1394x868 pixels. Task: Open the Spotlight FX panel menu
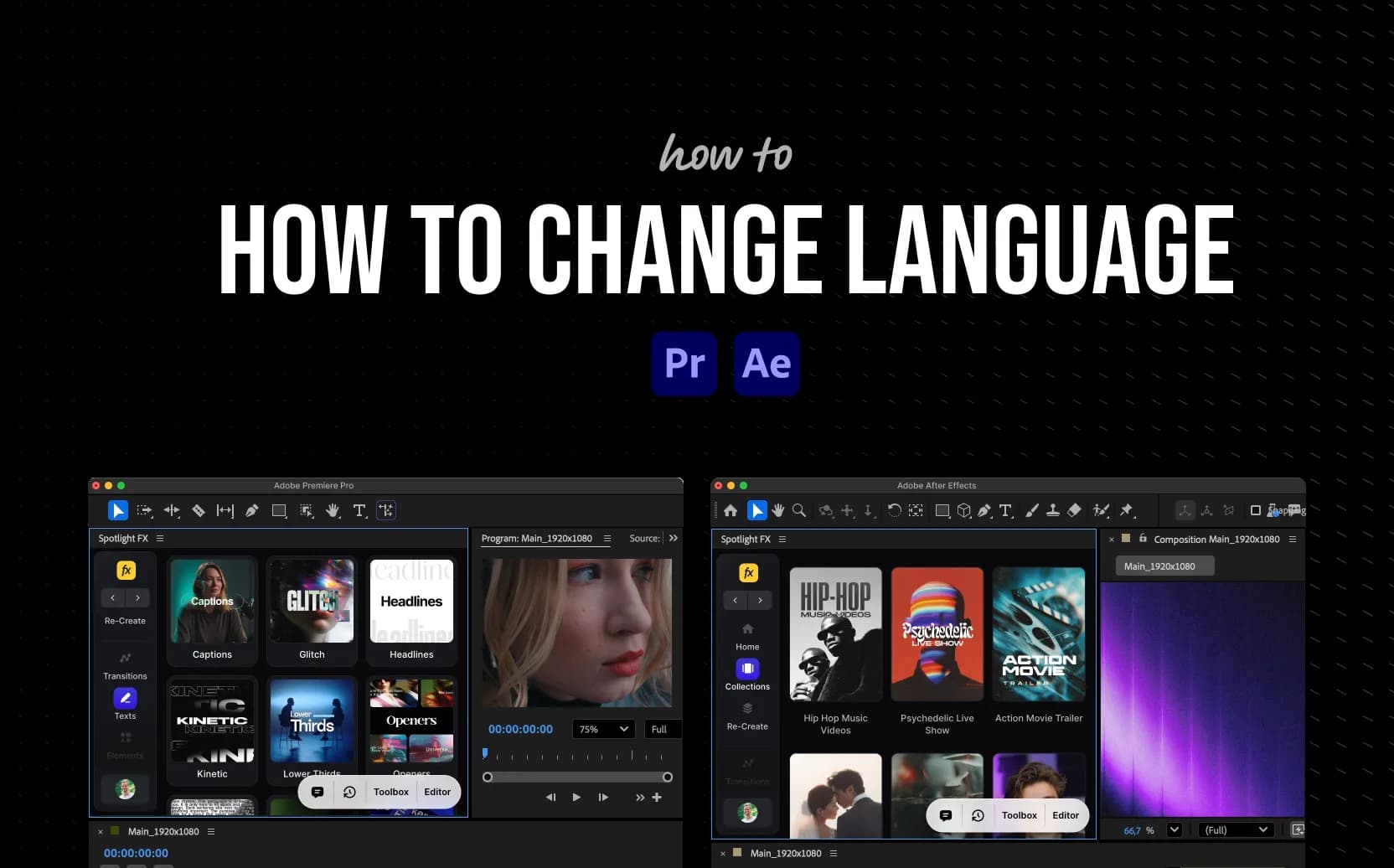(x=159, y=538)
